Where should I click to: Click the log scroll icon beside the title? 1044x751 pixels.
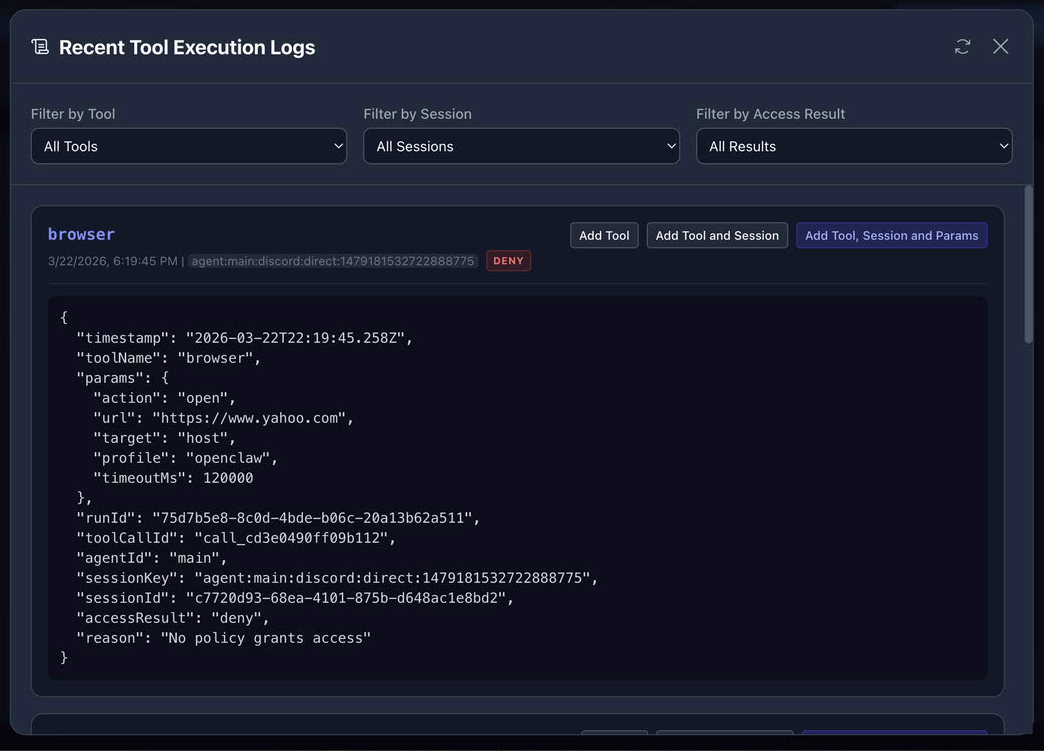pyautogui.click(x=40, y=47)
